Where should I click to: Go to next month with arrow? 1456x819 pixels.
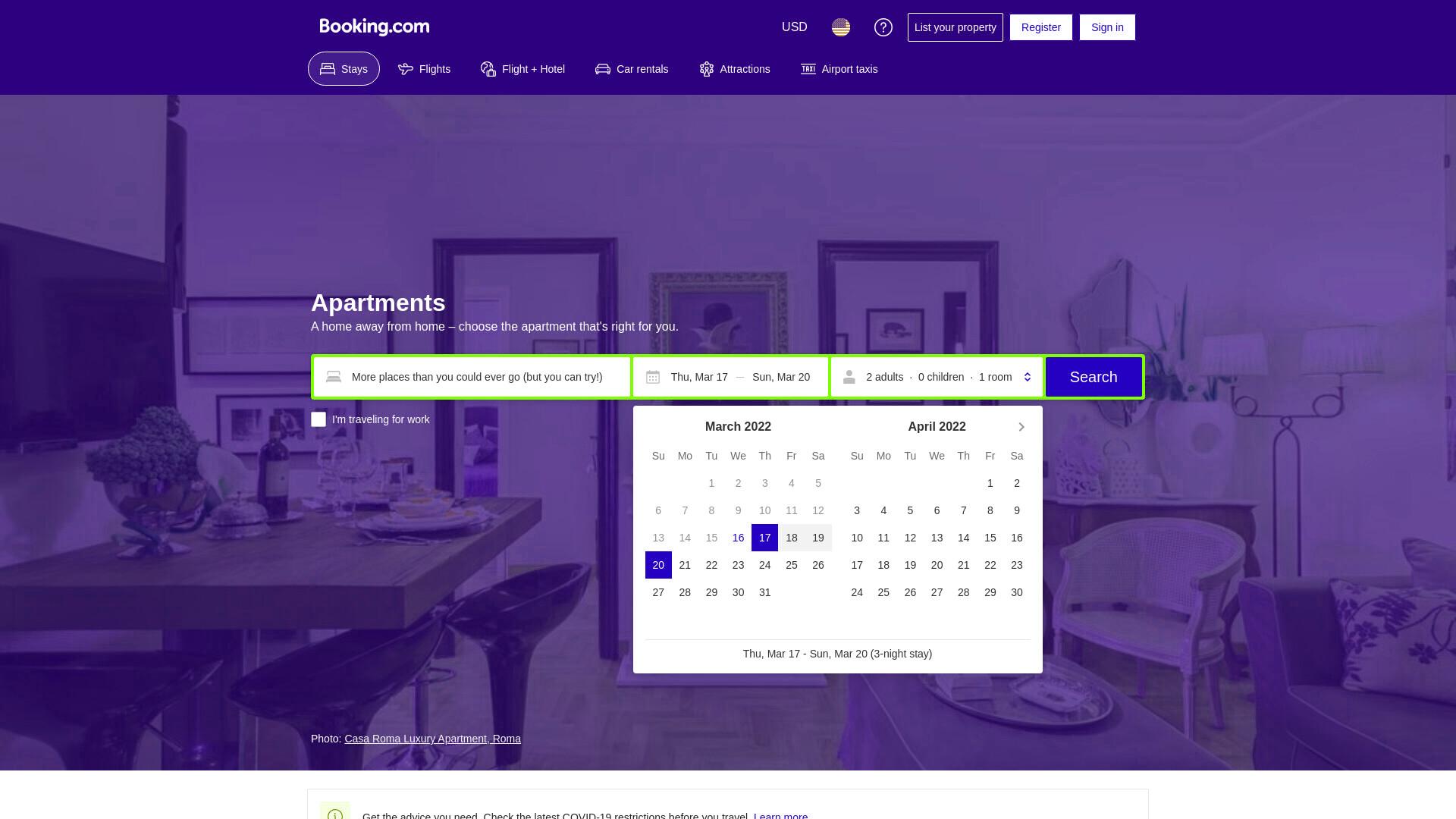(x=1021, y=427)
